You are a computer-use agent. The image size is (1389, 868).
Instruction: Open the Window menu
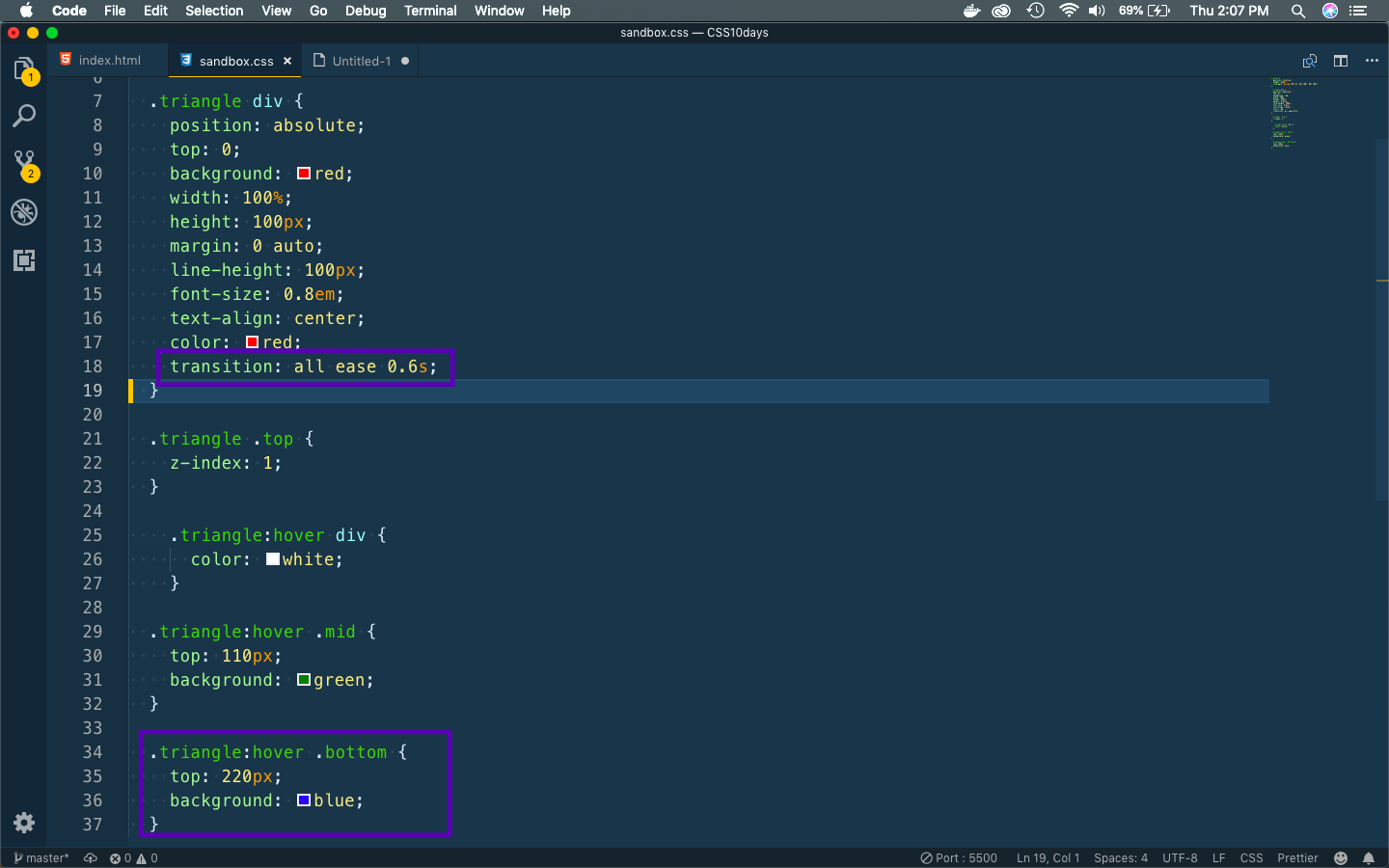pyautogui.click(x=499, y=11)
